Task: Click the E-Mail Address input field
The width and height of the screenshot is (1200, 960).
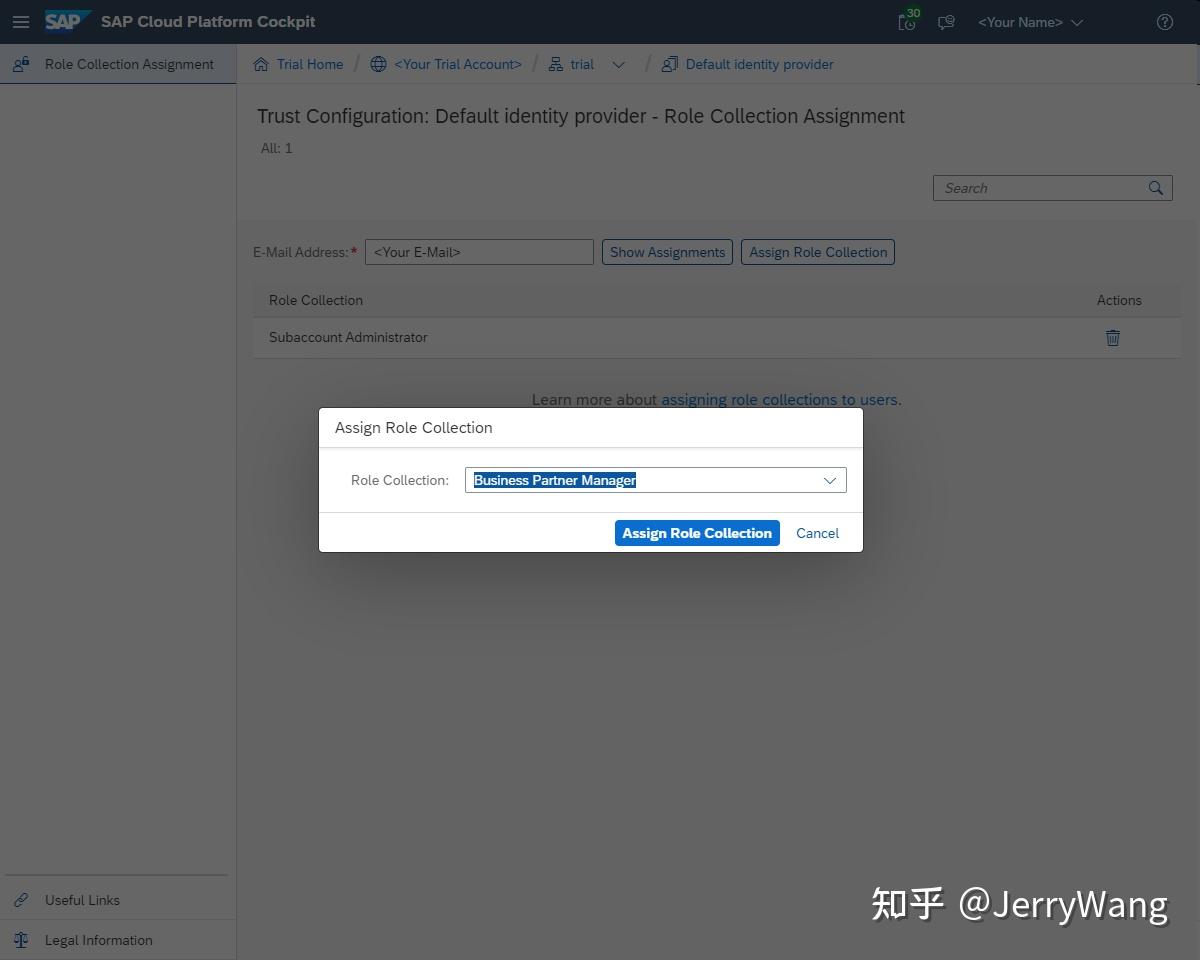Action: pos(479,252)
